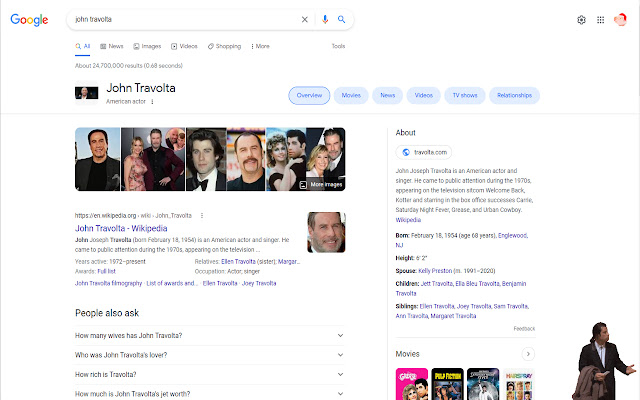Switch to the Videos search tab
640x400 pixels.
pyautogui.click(x=184, y=46)
